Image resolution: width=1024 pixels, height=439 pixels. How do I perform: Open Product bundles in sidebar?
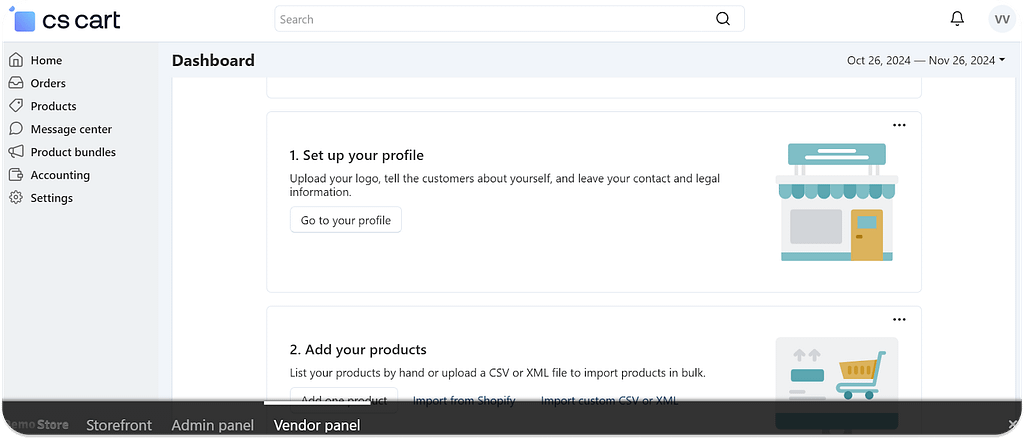(x=73, y=152)
